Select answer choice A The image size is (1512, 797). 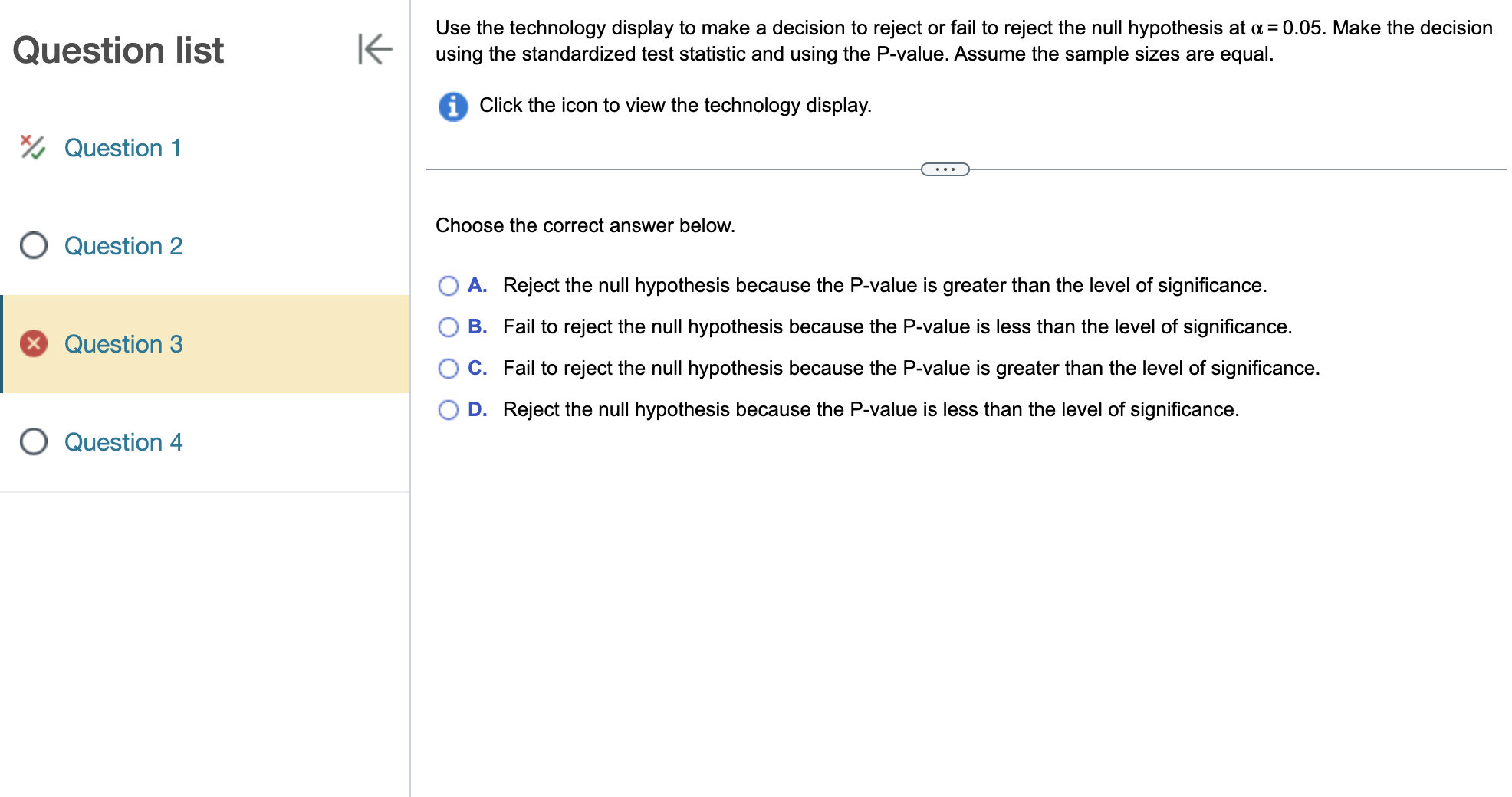[449, 285]
